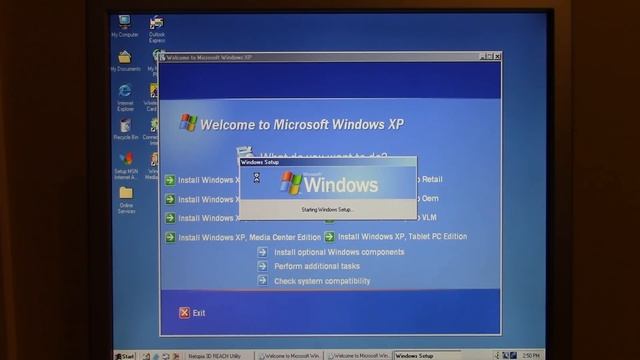Click the arrow beside Install optional Windows components
640x360 pixels.
(x=263, y=252)
